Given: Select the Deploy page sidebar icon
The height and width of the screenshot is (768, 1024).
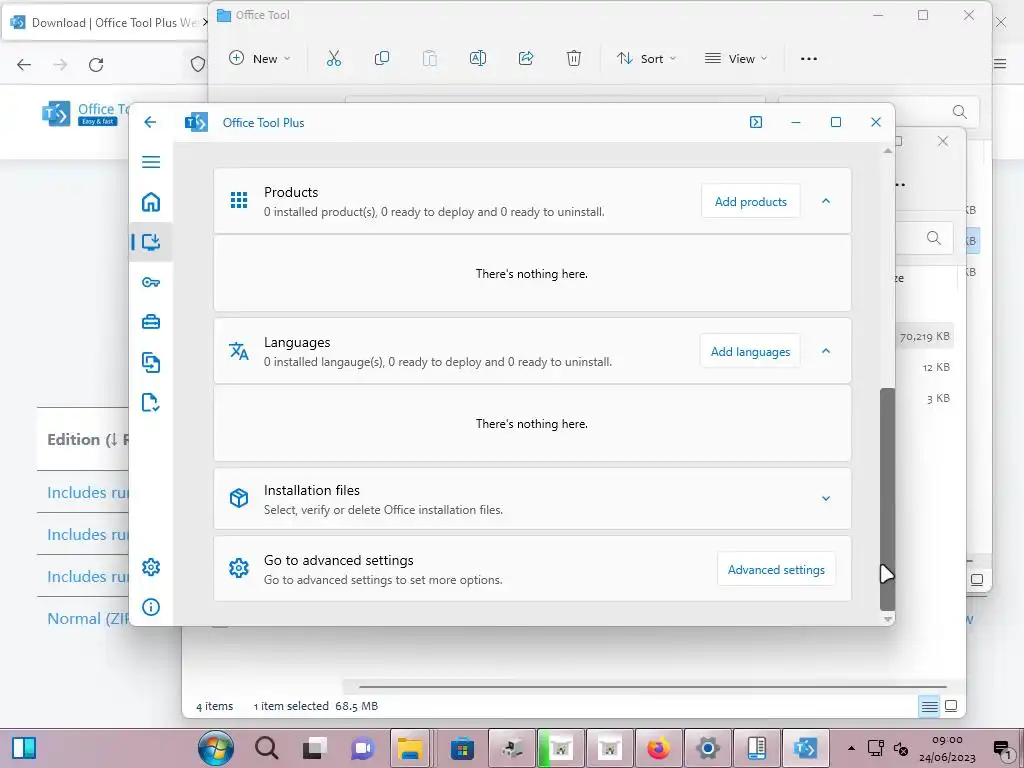Looking at the screenshot, I should (x=151, y=242).
